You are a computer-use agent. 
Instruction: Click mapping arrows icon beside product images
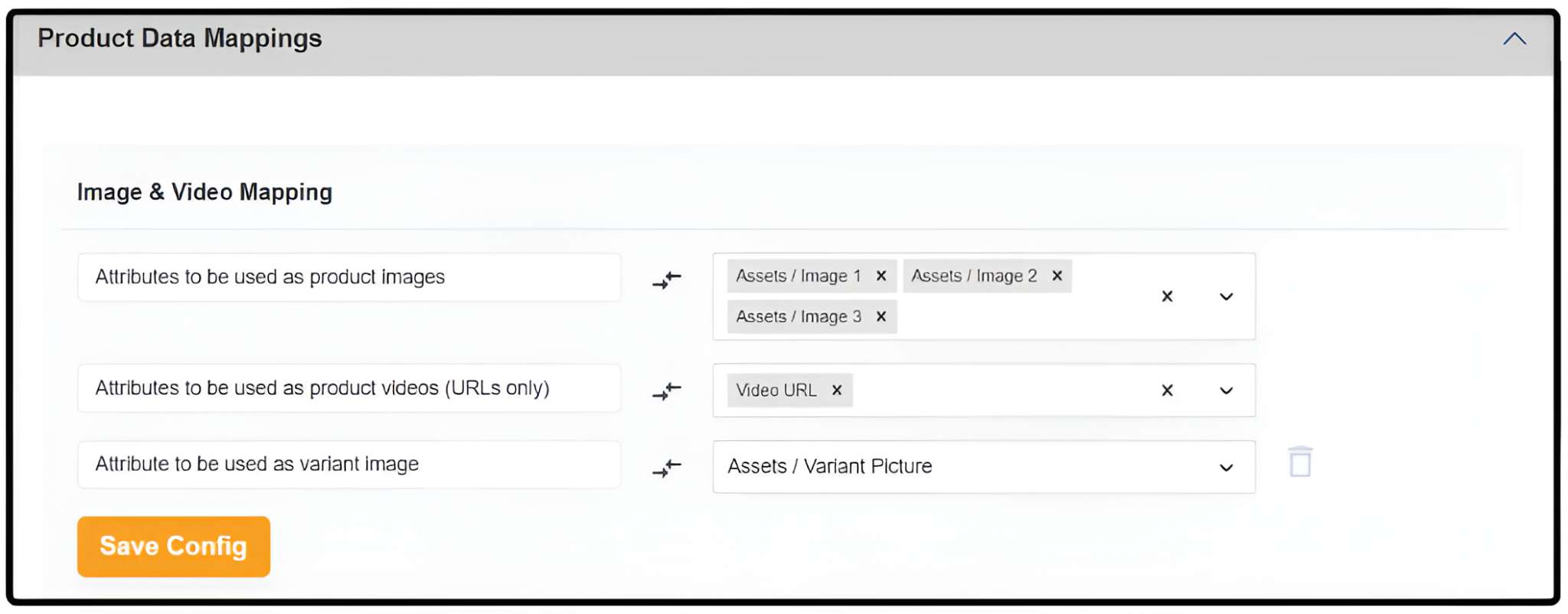(x=667, y=280)
